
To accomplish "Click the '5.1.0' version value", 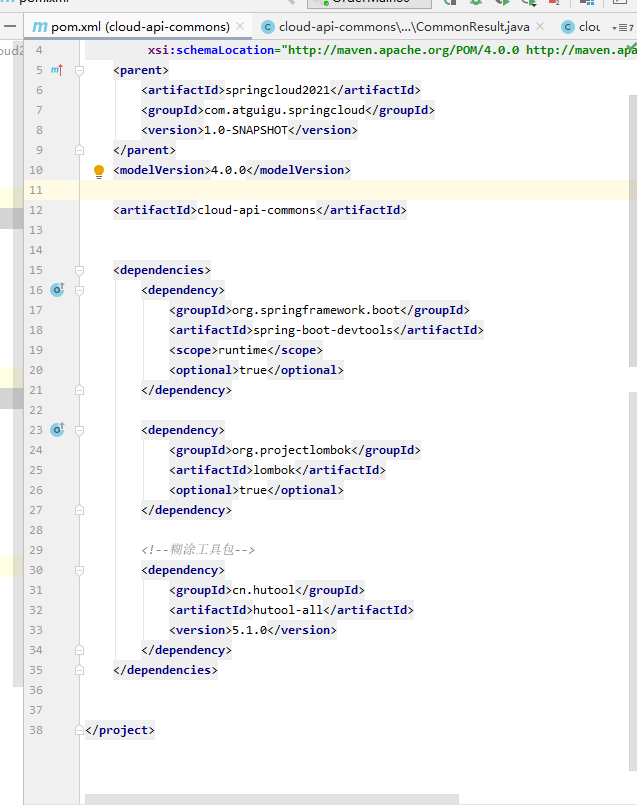I will click(x=249, y=631).
